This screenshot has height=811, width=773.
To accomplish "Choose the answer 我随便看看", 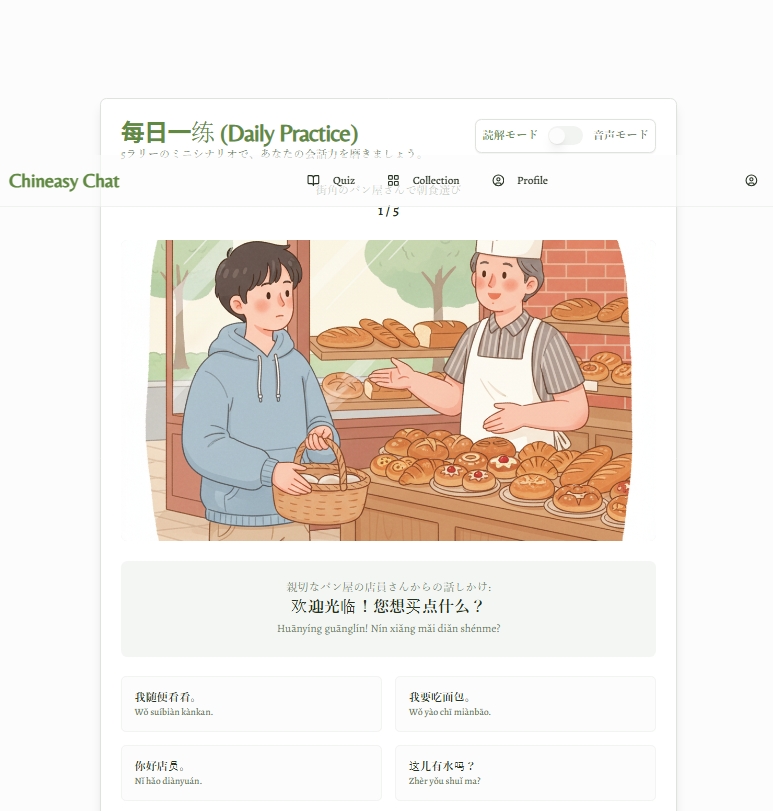I will point(251,703).
